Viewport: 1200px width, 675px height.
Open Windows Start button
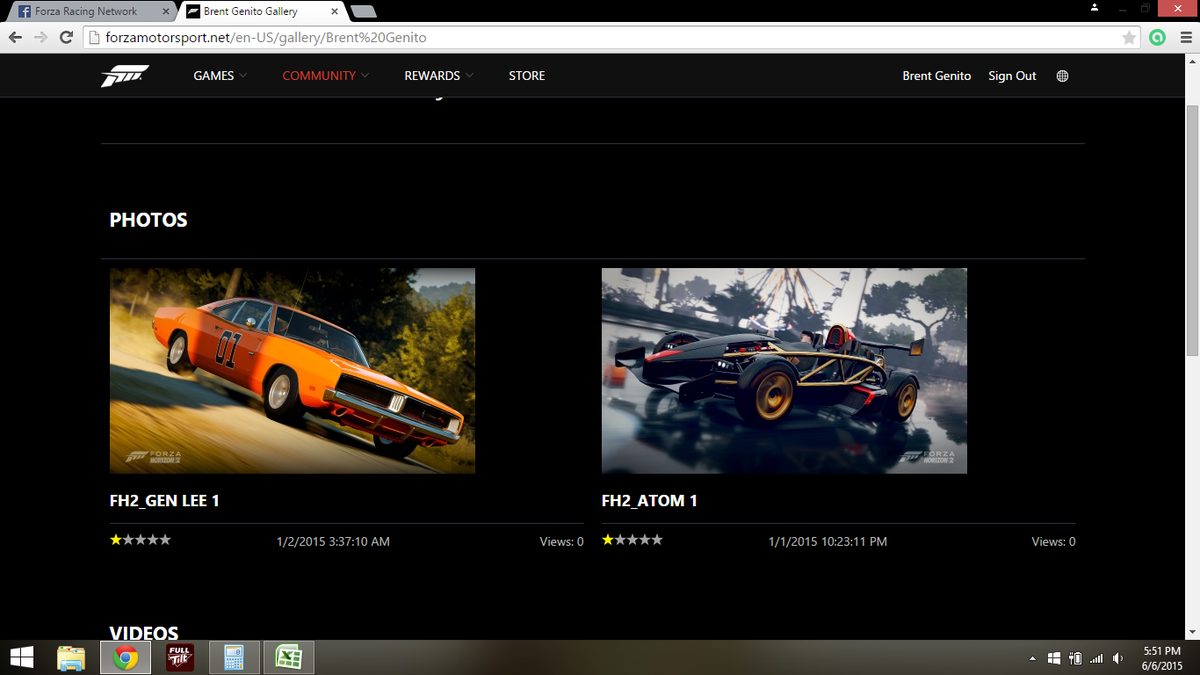click(x=21, y=657)
